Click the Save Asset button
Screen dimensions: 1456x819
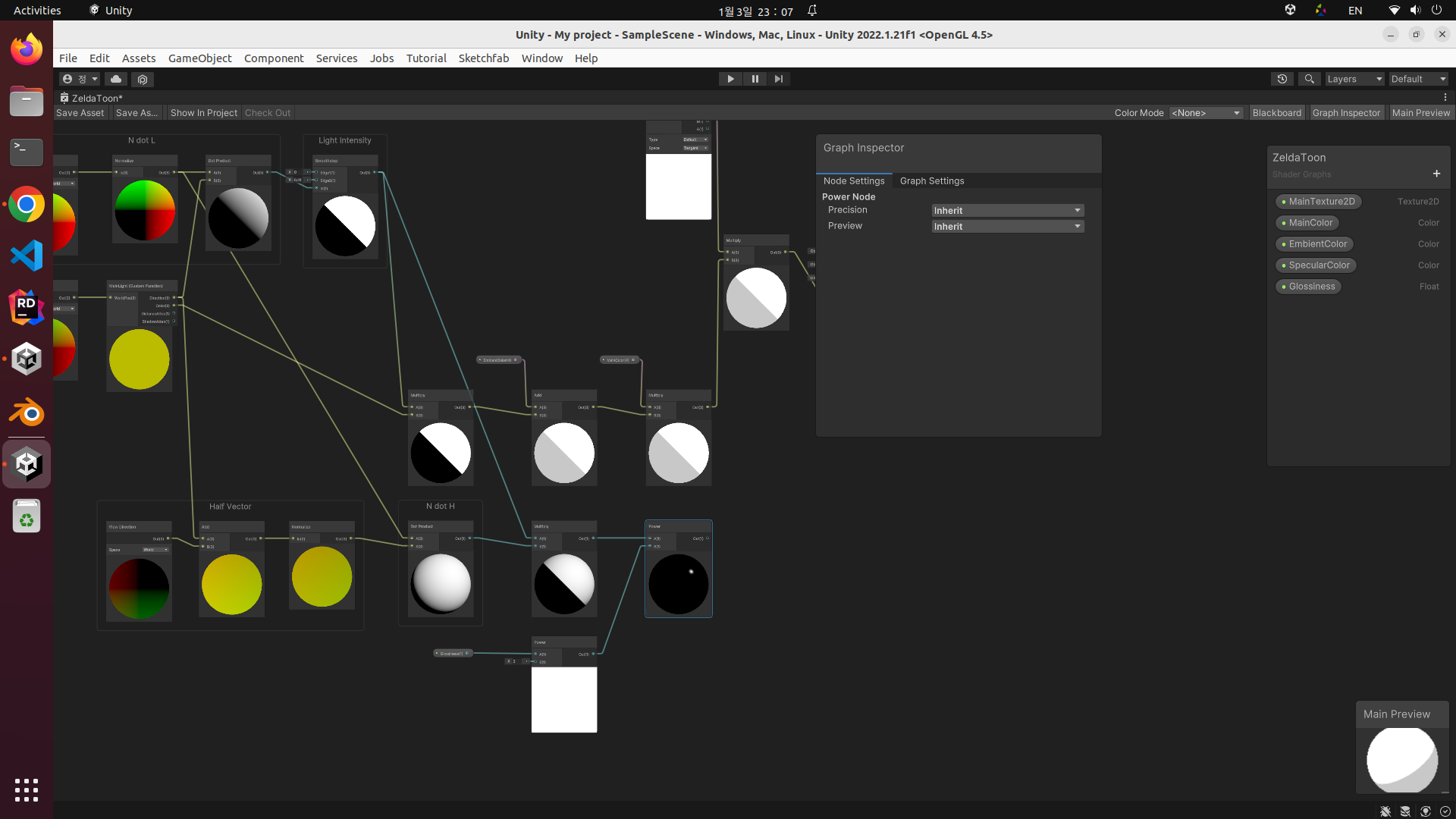coord(80,113)
